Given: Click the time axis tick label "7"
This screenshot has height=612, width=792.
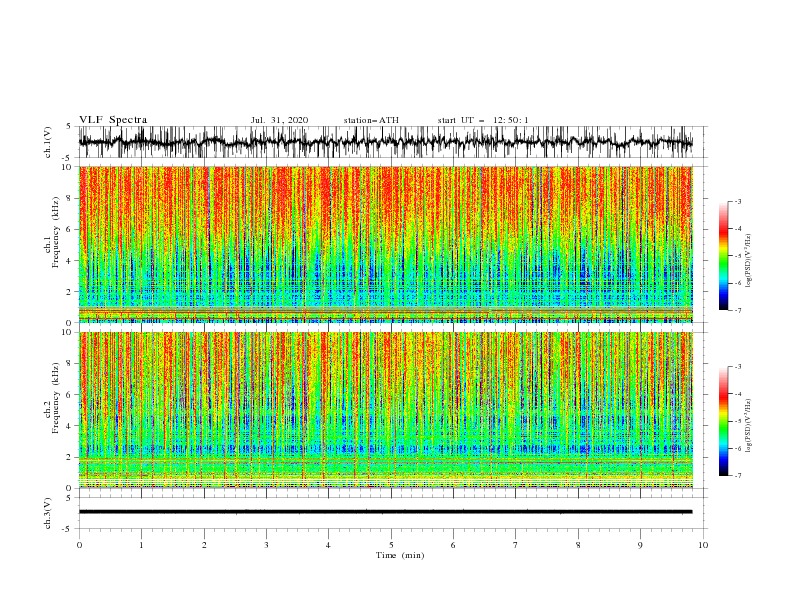Looking at the screenshot, I should point(516,545).
